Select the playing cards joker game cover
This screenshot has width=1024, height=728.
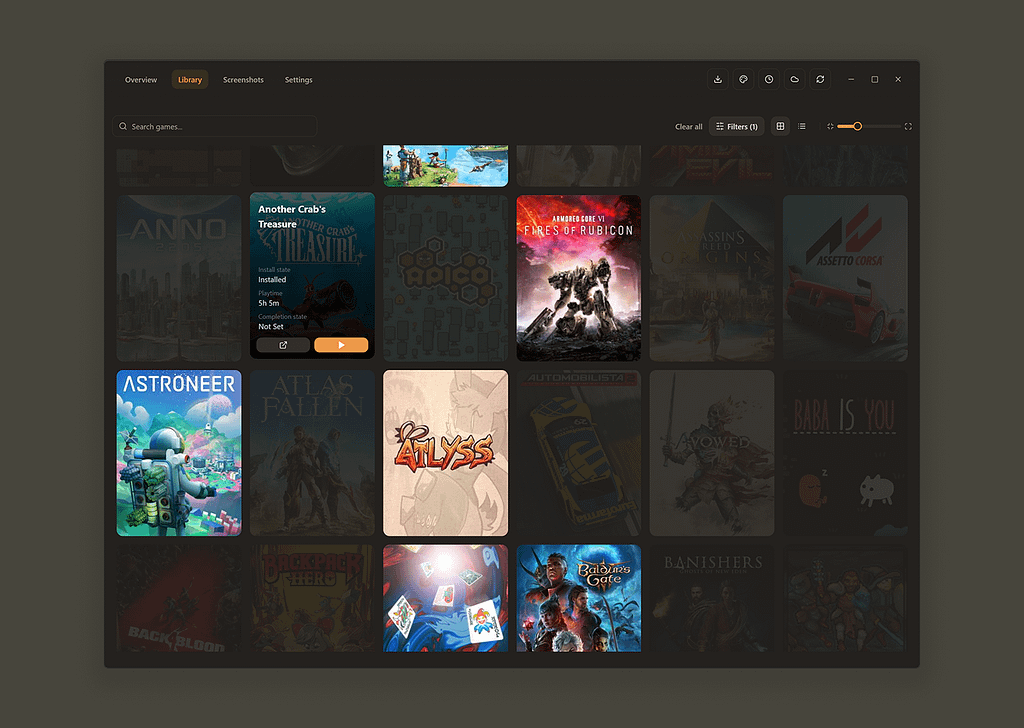click(x=445, y=598)
